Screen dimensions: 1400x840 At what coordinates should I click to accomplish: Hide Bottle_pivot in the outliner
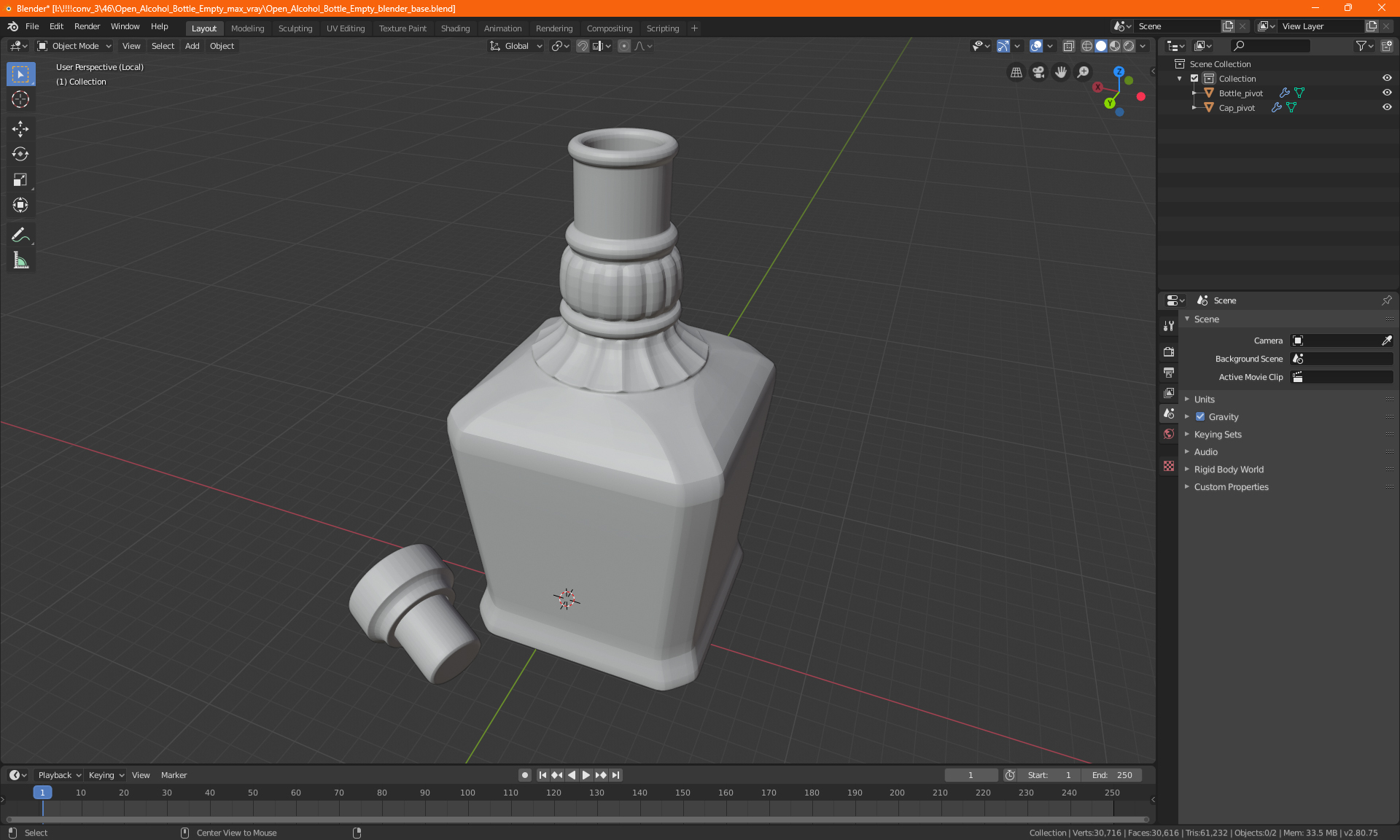point(1387,93)
